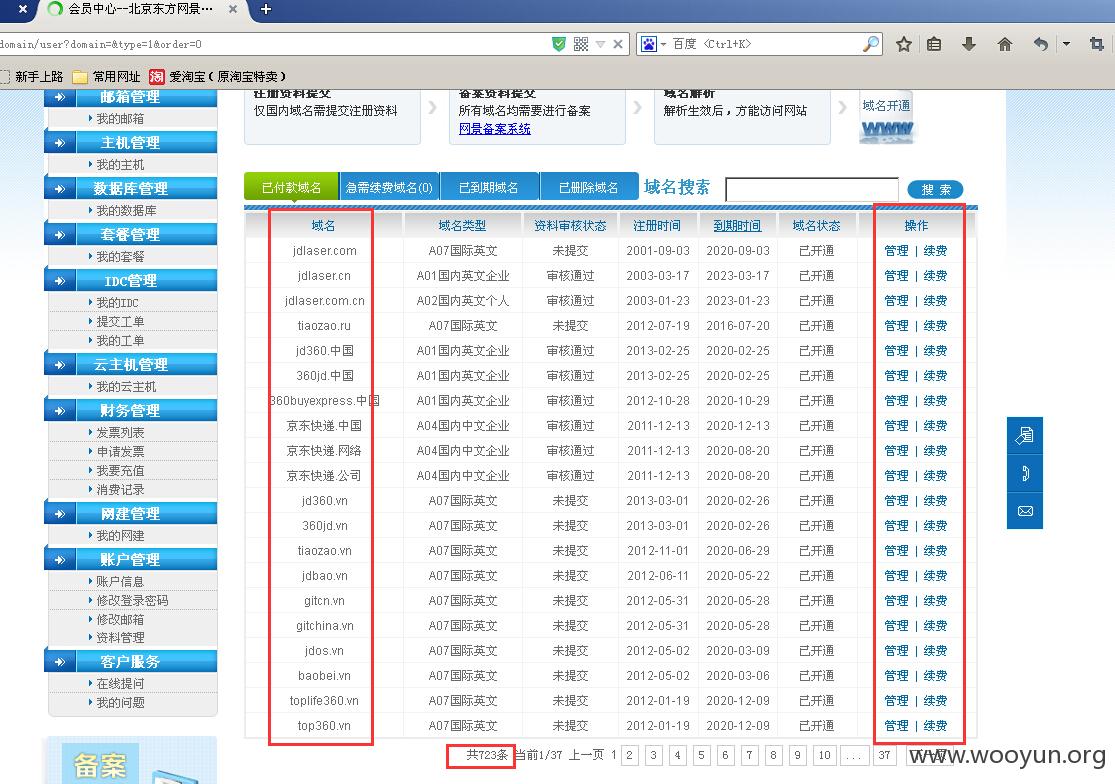Image resolution: width=1115 pixels, height=784 pixels.
Task: Select the gitchina.vn domain cell
Action: pos(324,626)
